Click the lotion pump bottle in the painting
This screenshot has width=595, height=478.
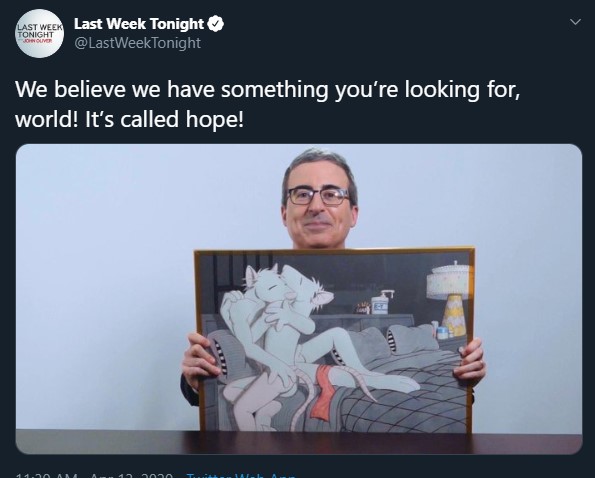pyautogui.click(x=381, y=302)
